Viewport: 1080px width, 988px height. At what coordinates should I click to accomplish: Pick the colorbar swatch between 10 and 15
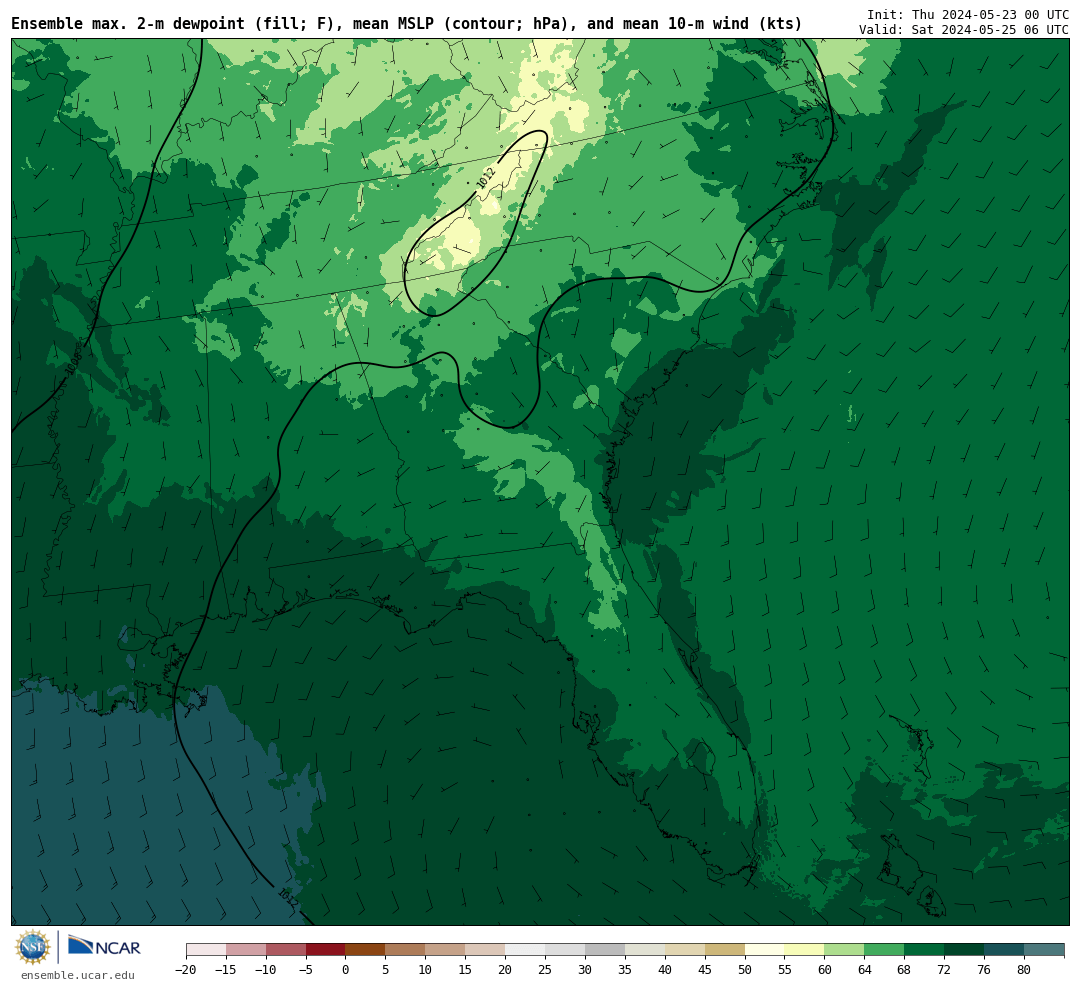point(446,950)
